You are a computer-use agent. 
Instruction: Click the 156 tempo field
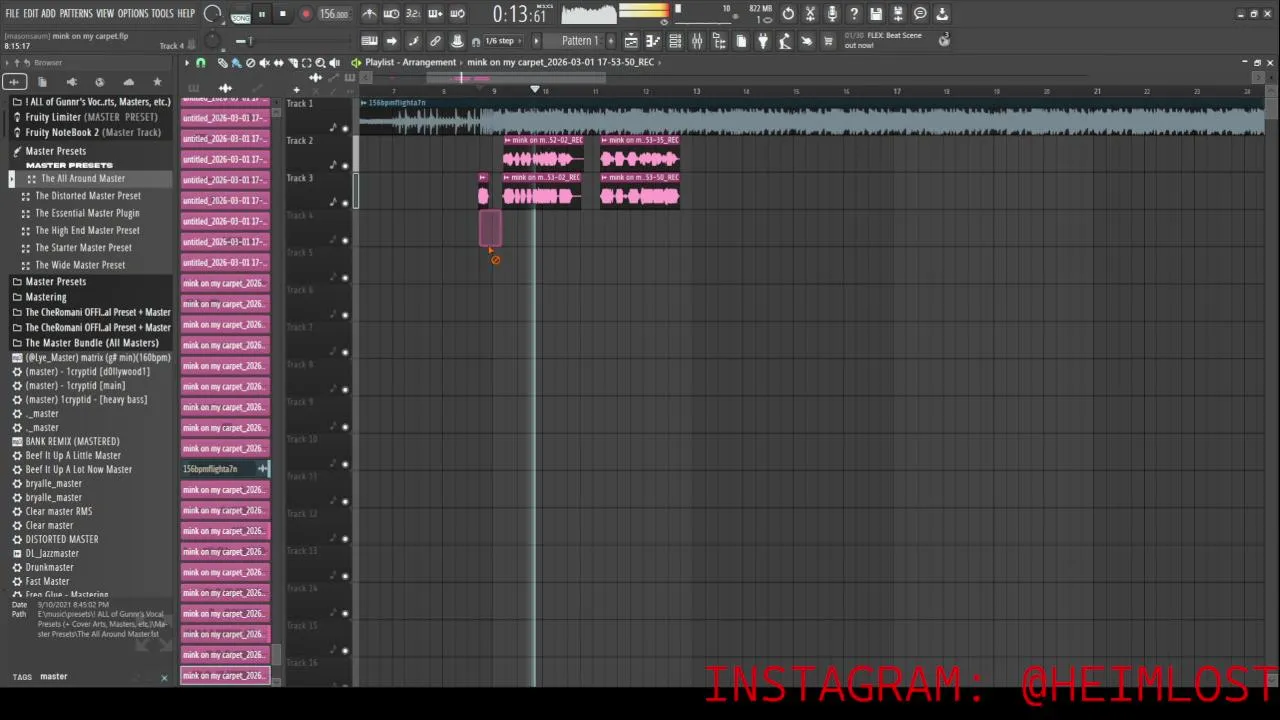click(334, 14)
